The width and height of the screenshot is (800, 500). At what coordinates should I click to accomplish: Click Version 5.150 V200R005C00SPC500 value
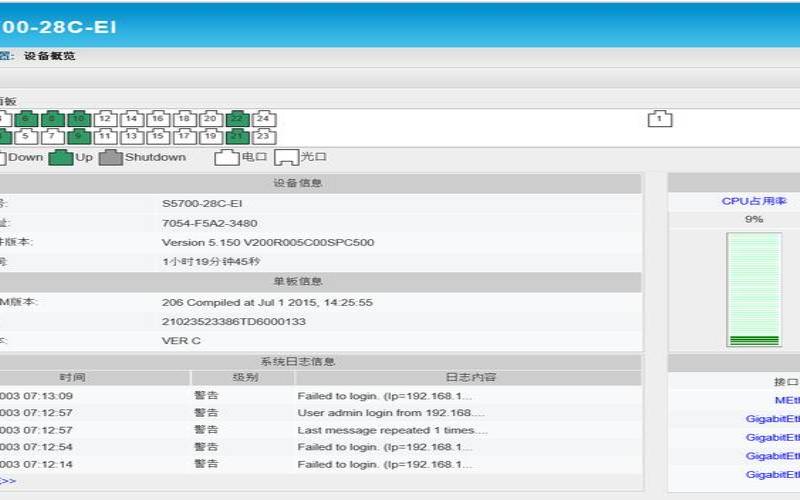tap(268, 242)
